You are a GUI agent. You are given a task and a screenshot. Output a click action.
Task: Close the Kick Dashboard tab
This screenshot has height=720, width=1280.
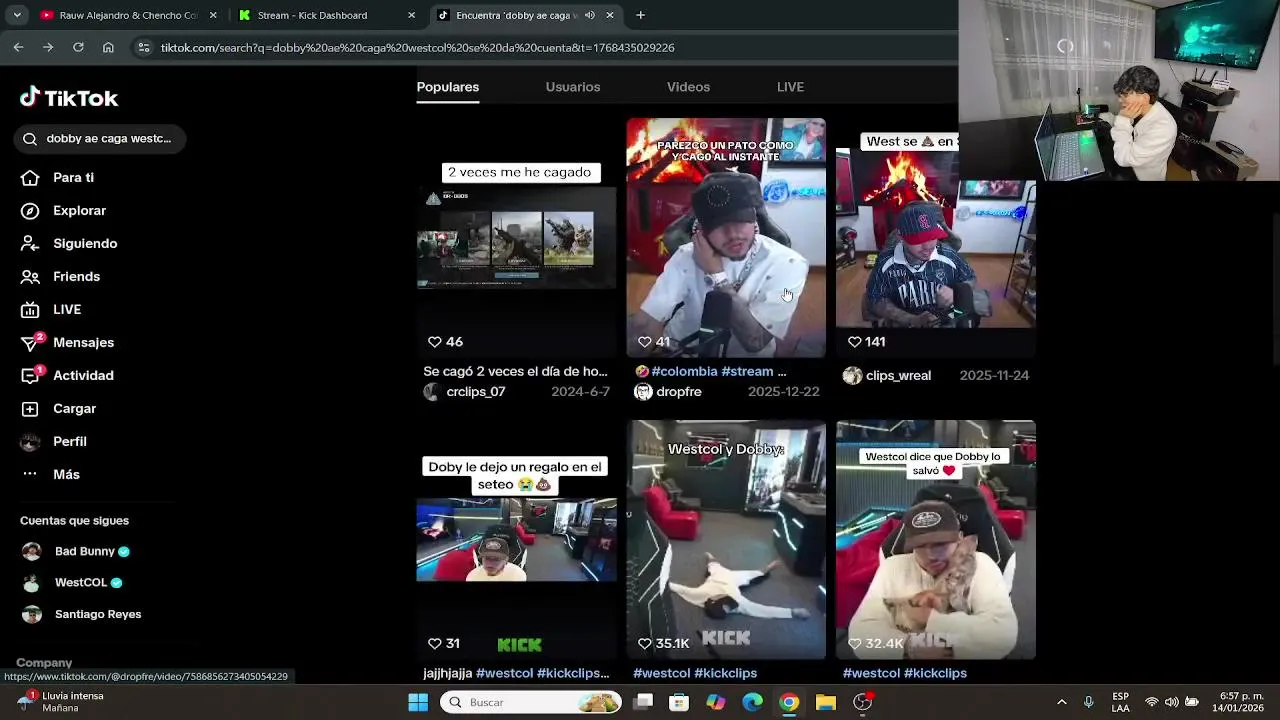(411, 15)
